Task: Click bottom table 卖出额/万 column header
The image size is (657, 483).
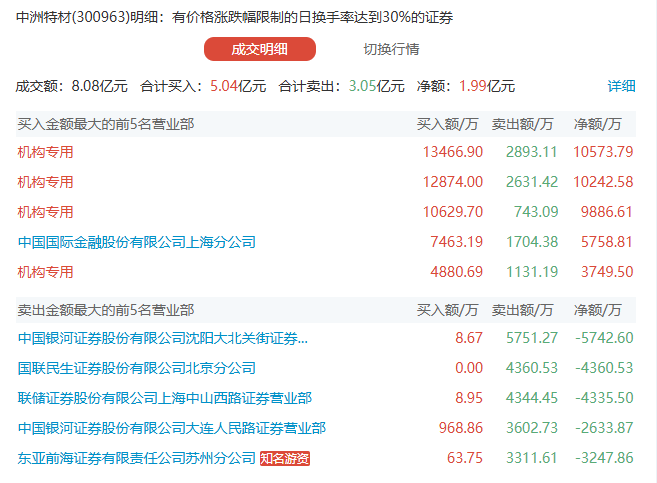Action: pos(522,310)
